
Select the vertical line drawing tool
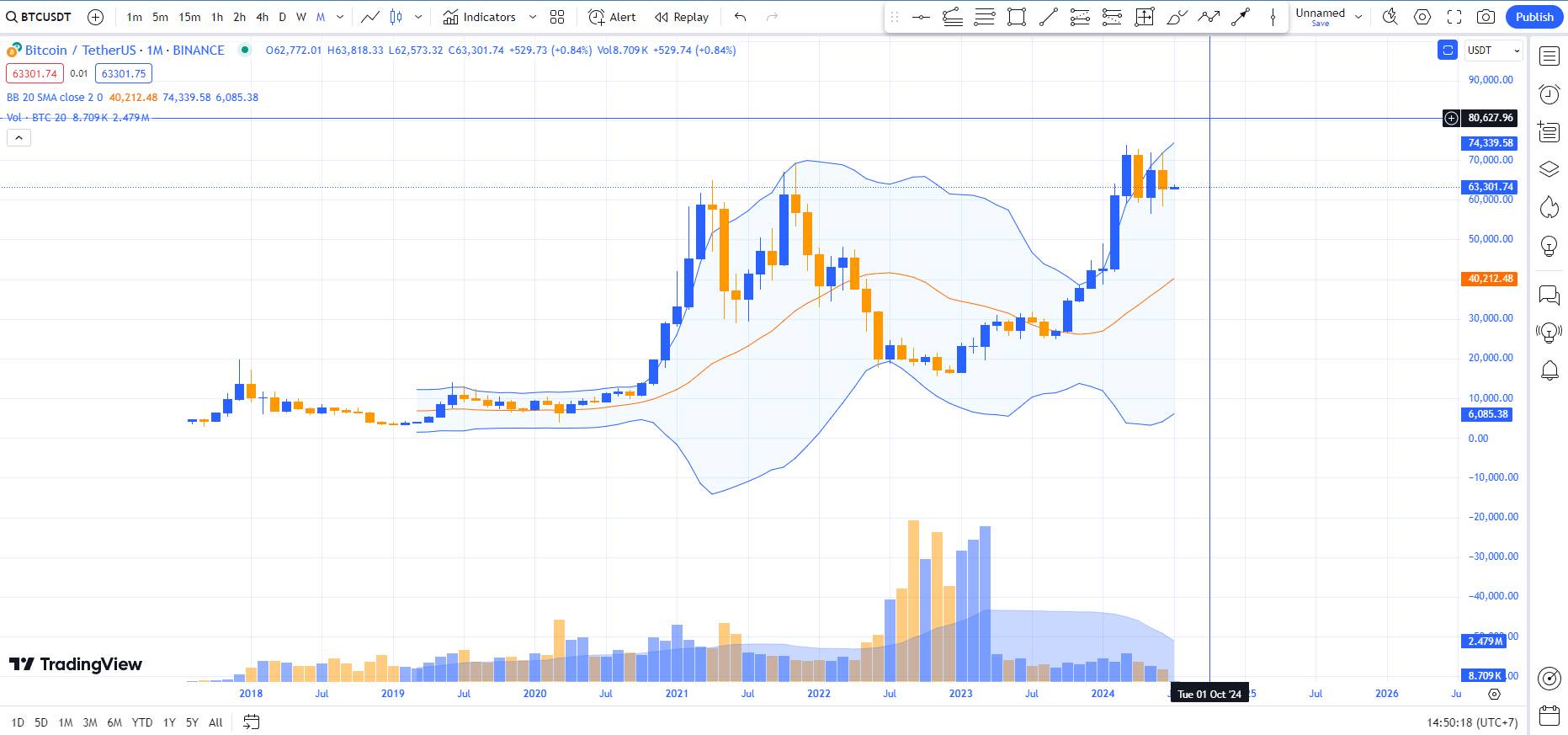[1273, 17]
